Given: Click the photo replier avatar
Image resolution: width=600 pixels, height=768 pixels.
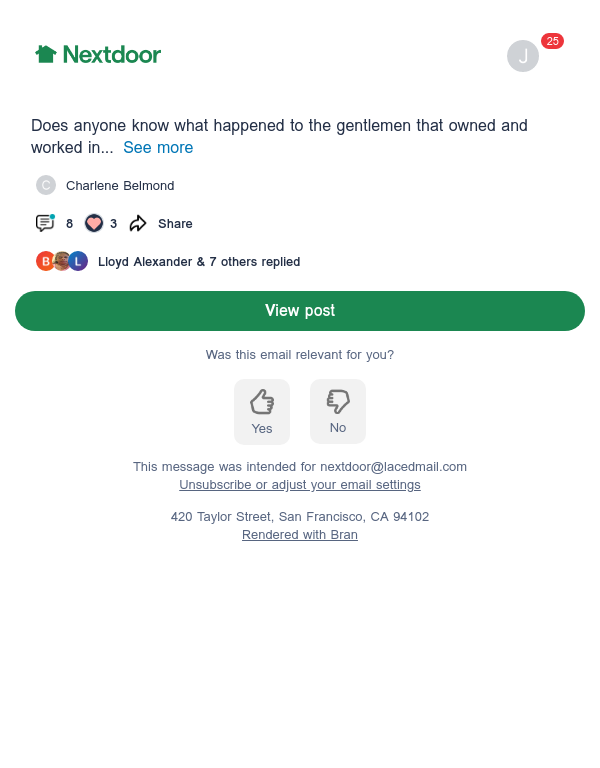Looking at the screenshot, I should 62,261.
